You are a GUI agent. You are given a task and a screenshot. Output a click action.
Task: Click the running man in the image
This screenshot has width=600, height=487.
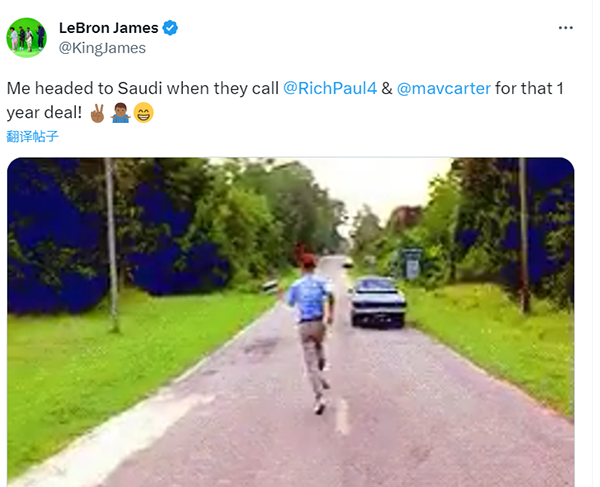click(311, 331)
